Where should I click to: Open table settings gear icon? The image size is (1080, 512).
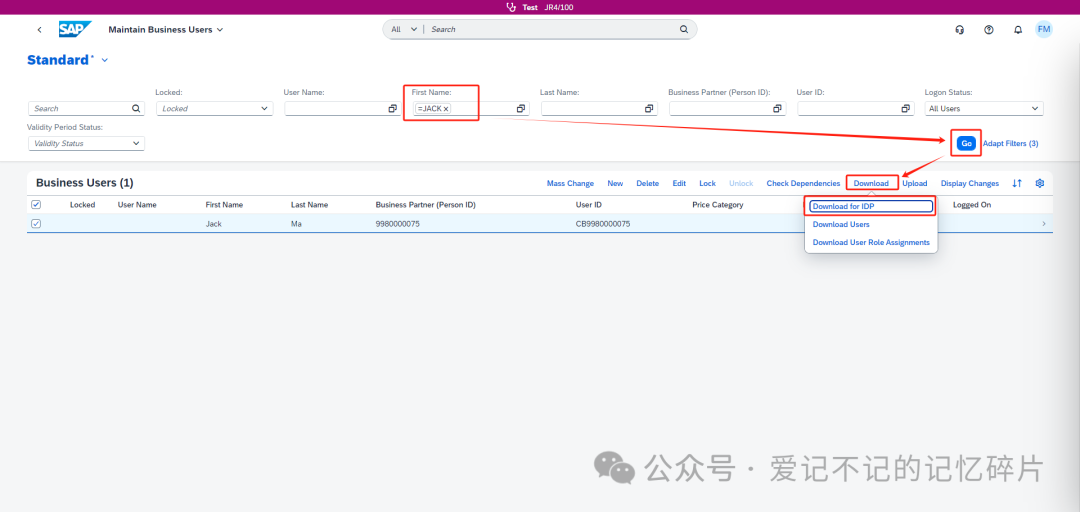coord(1040,183)
